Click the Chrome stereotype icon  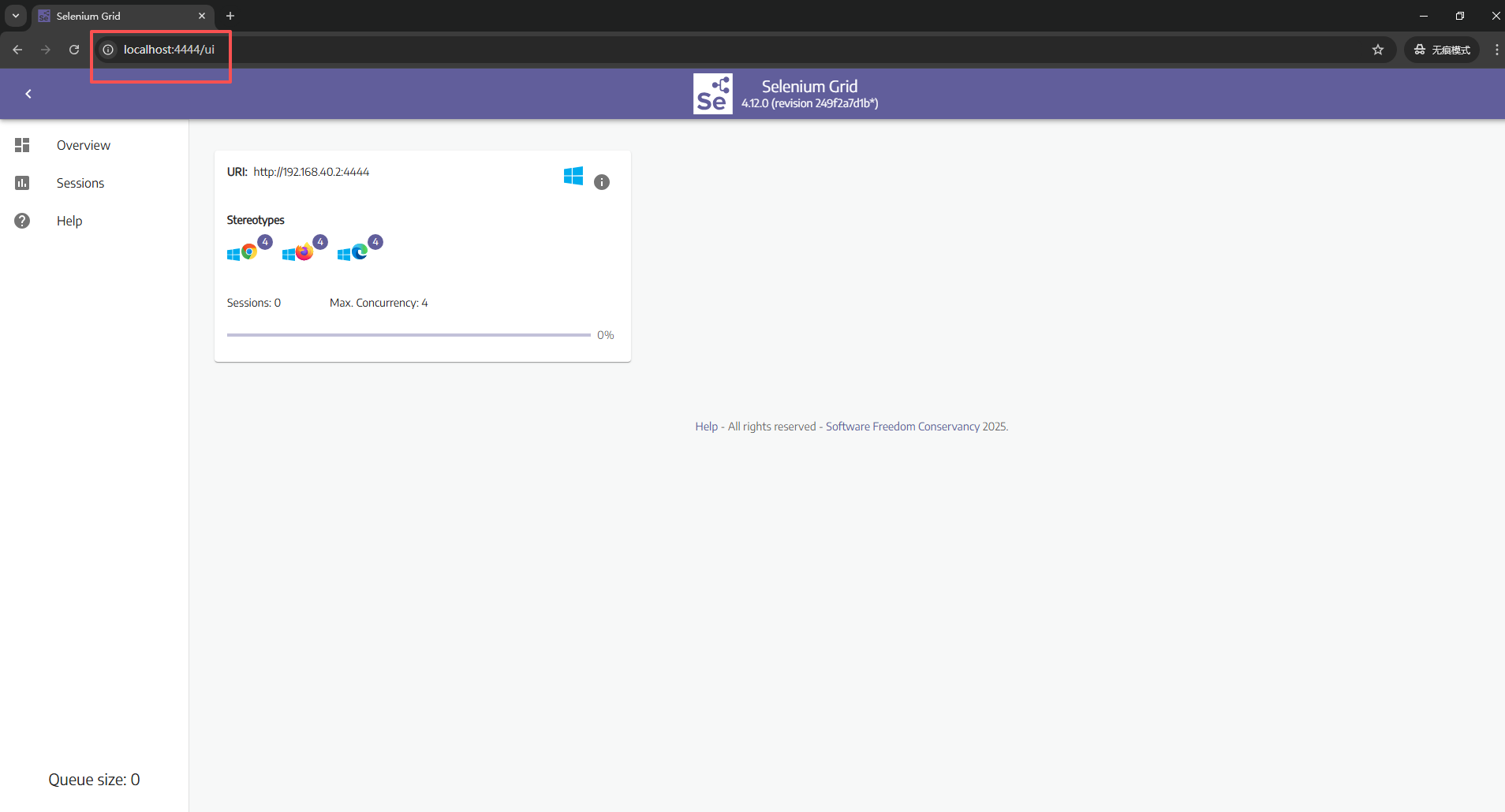[248, 252]
